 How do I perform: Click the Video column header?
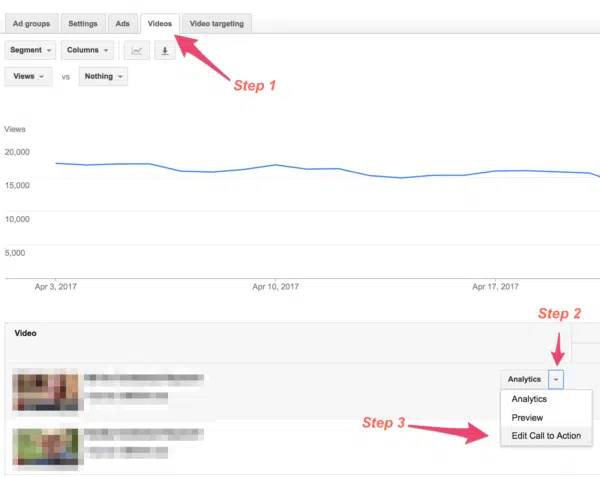[x=26, y=334]
